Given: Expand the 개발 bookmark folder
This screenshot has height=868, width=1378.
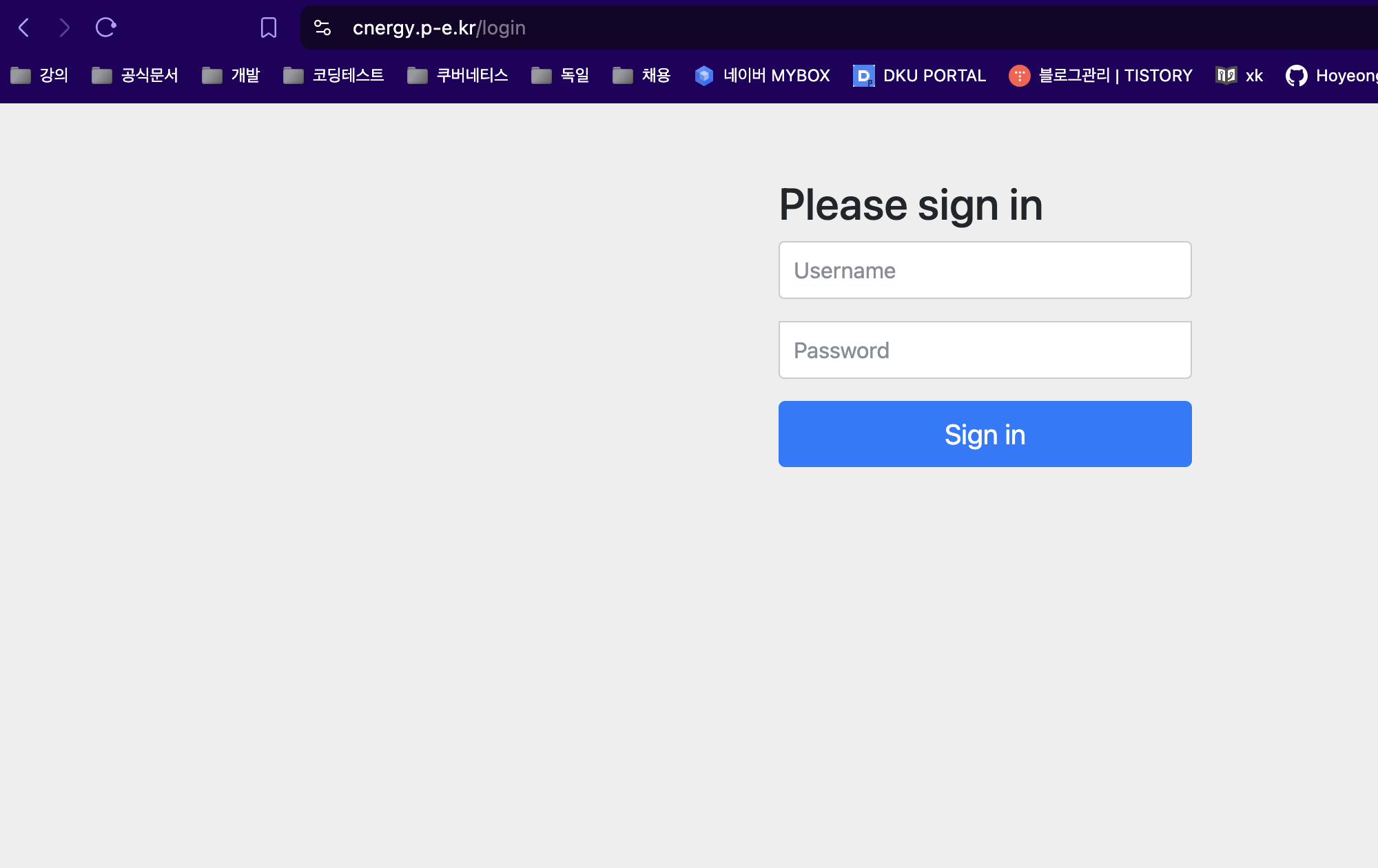Looking at the screenshot, I should pyautogui.click(x=231, y=75).
